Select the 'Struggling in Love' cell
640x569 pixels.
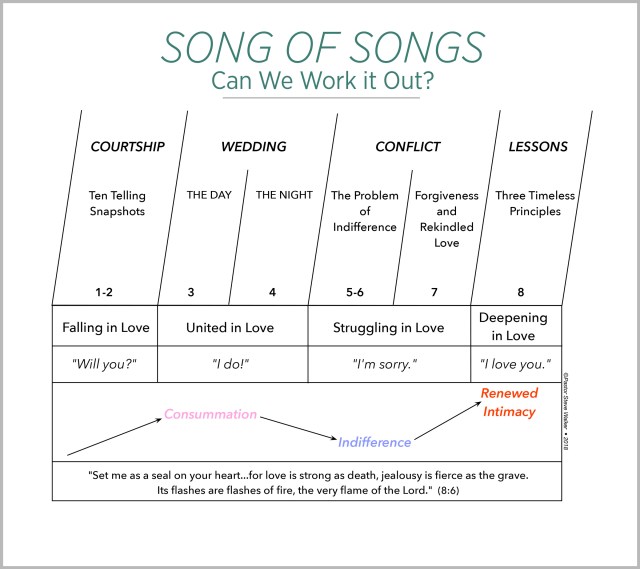tap(388, 327)
